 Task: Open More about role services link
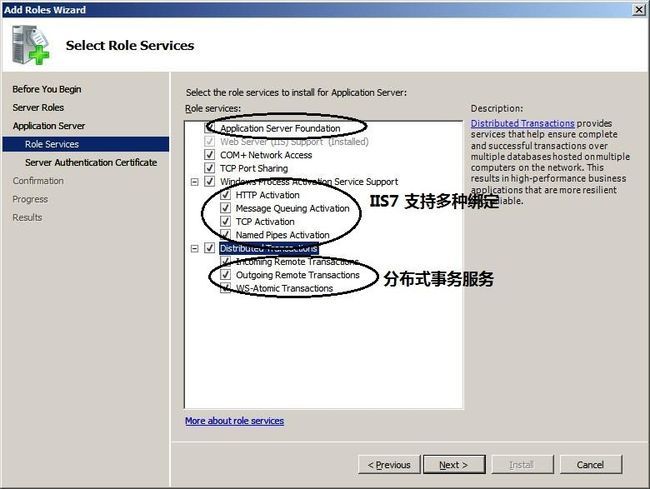pyautogui.click(x=235, y=421)
